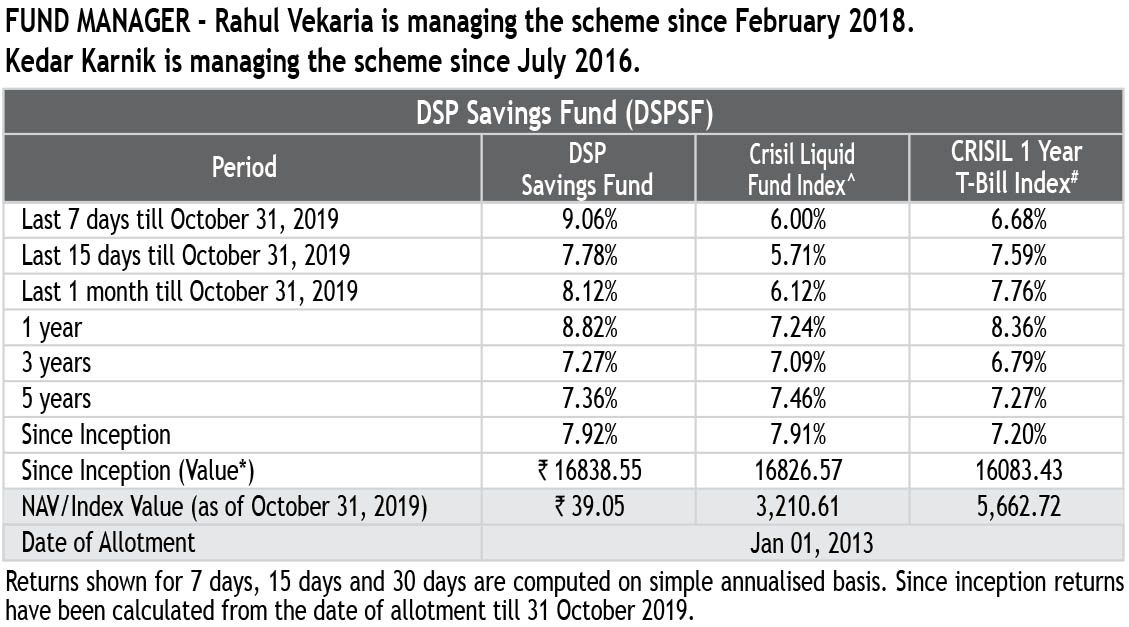Image resolution: width=1129 pixels, height=627 pixels.
Task: Click the ₹ 16838.55 inception value
Action: click(588, 471)
